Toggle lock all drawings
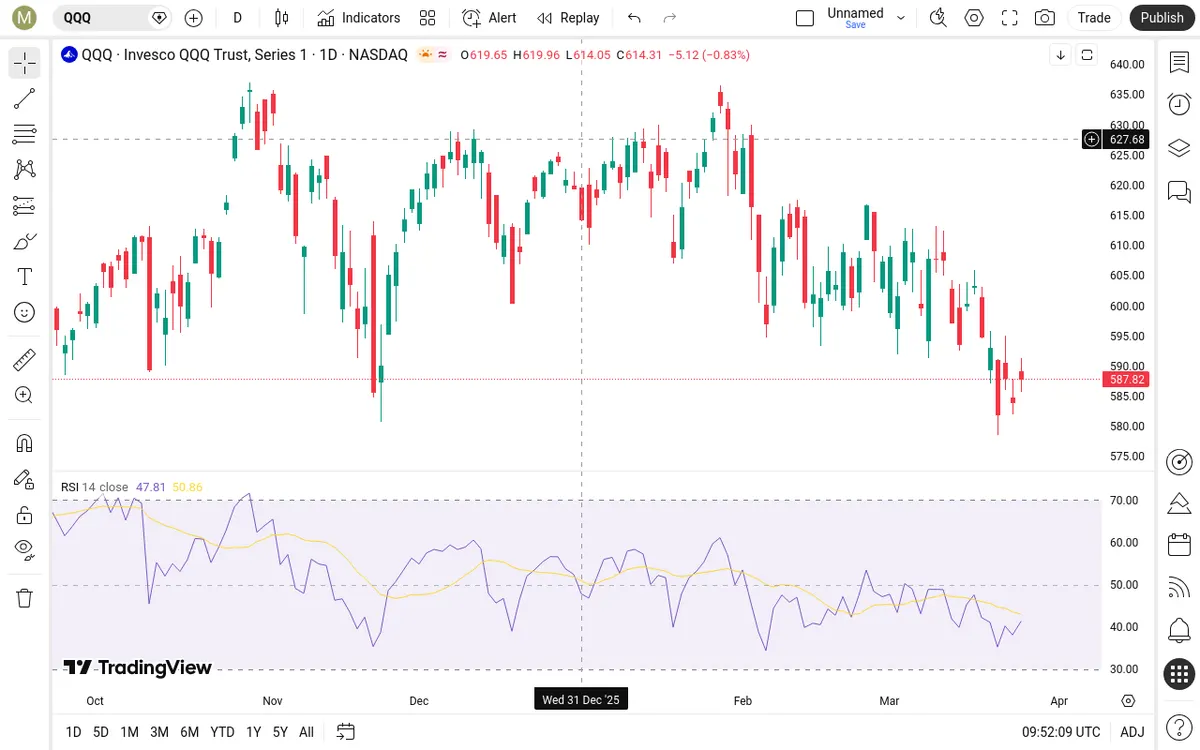Image resolution: width=1200 pixels, height=750 pixels. coord(25,515)
